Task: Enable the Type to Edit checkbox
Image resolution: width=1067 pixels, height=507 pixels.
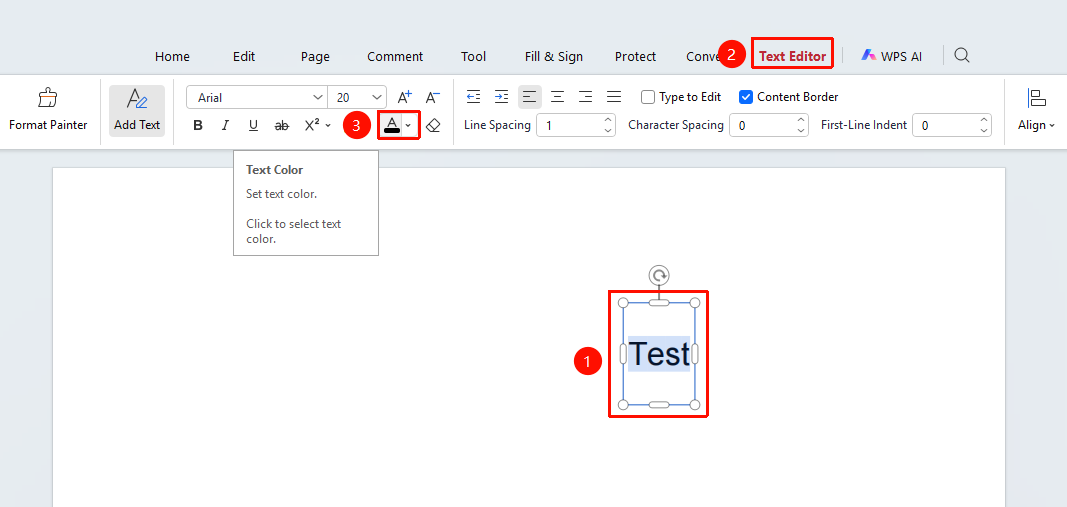Action: 648,97
